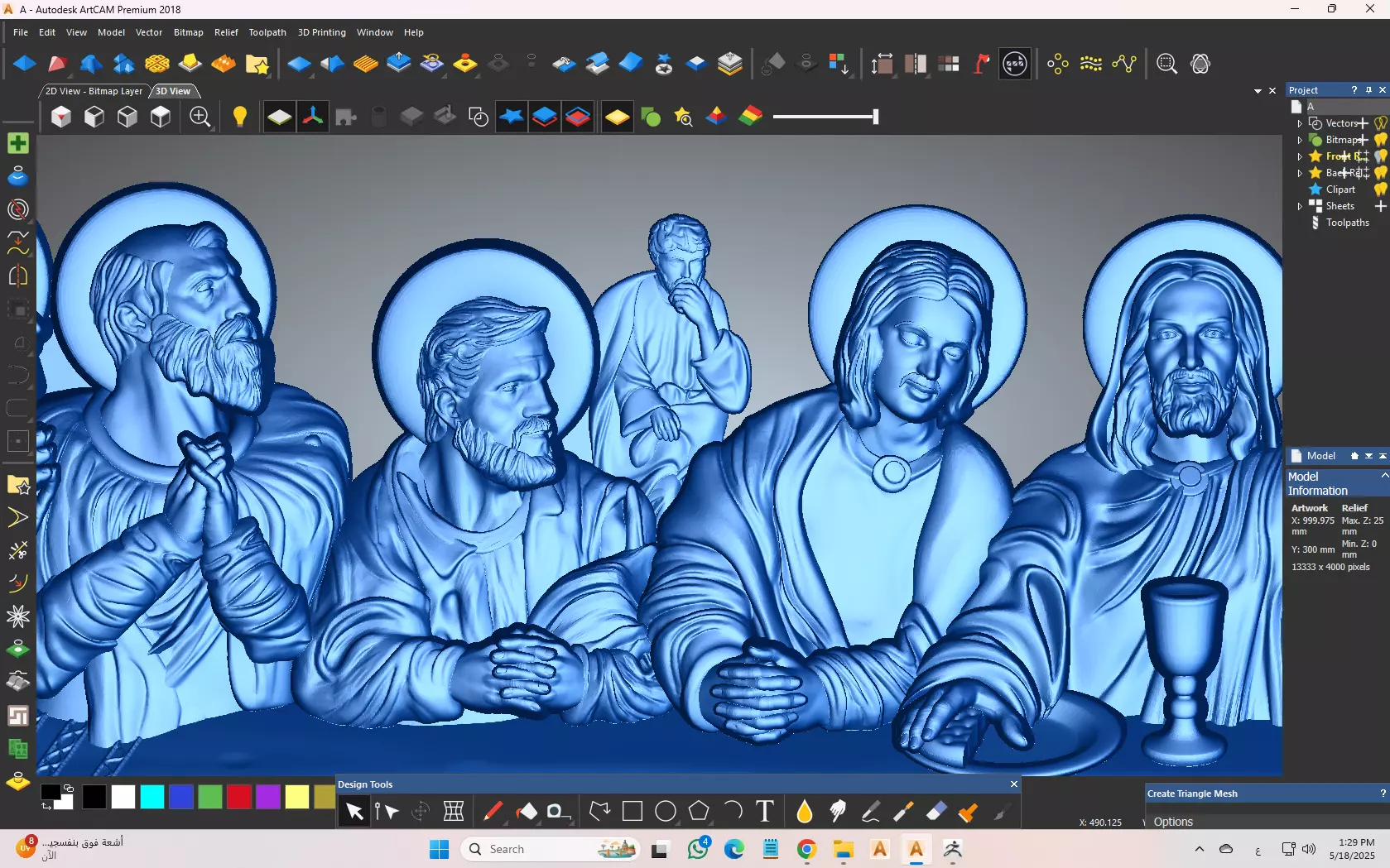Click the yellow waffle Texture Relief icon
This screenshot has height=868, width=1390.
pos(157,64)
